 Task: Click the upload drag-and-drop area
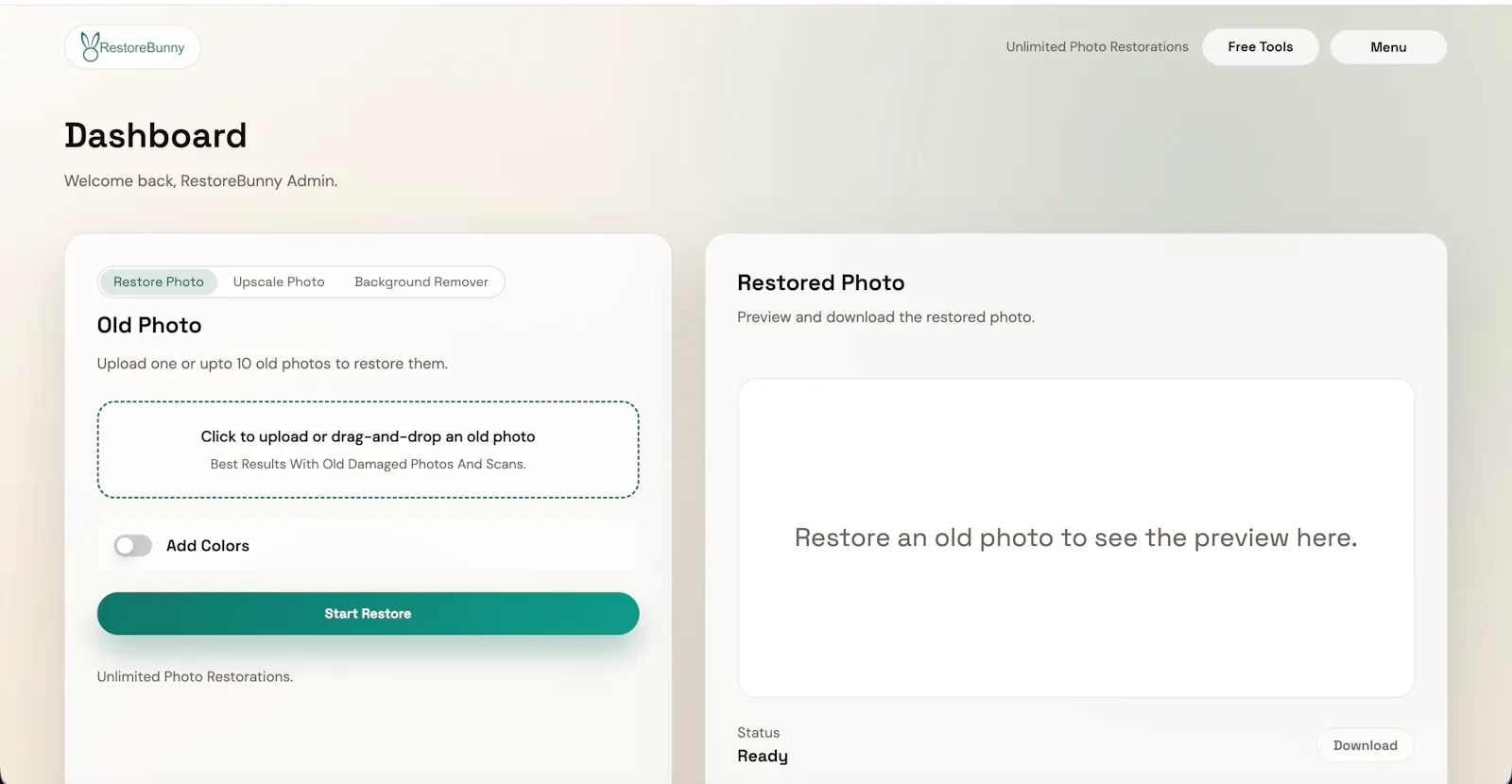pos(368,450)
